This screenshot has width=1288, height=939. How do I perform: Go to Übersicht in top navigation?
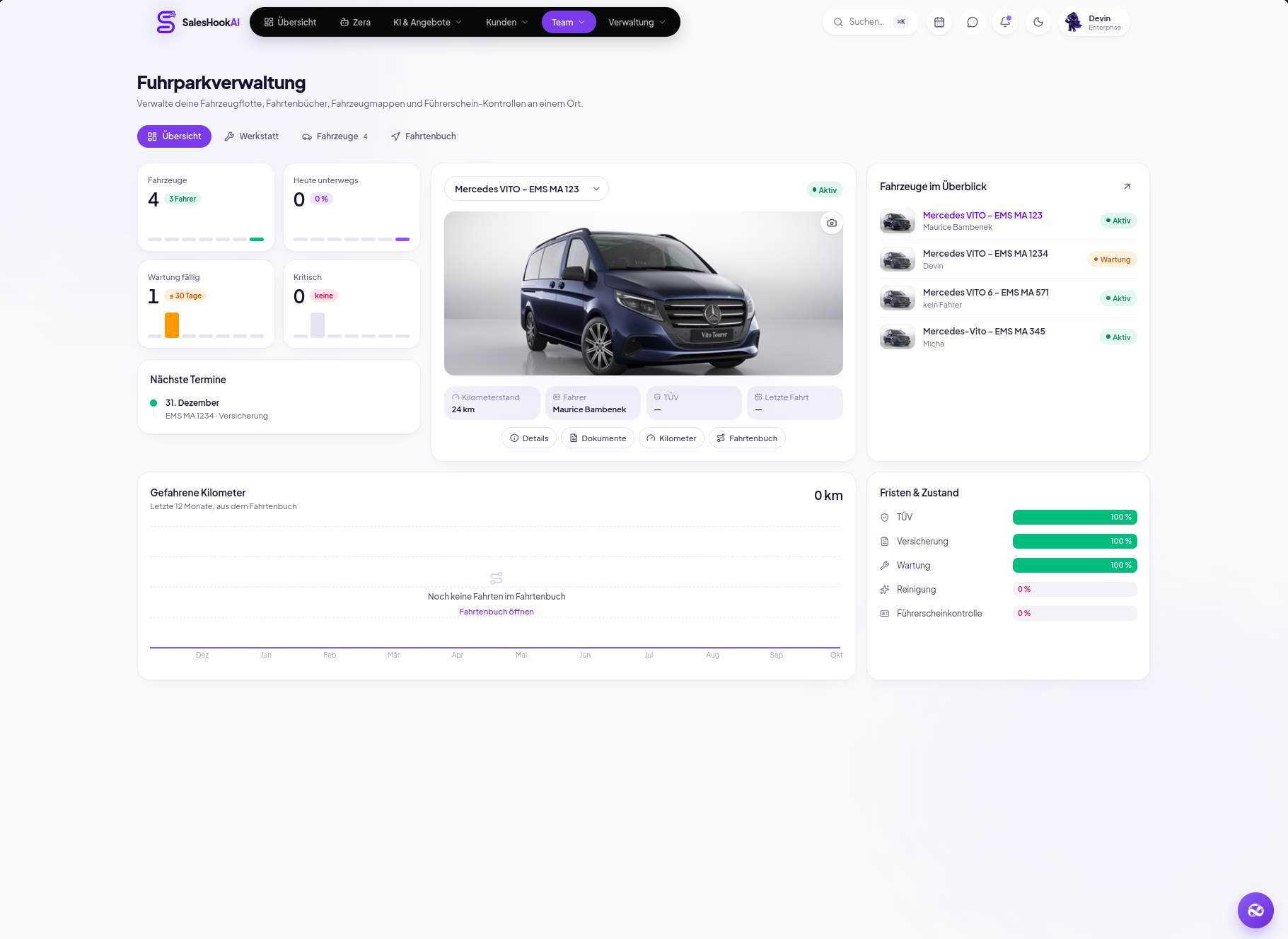point(290,22)
